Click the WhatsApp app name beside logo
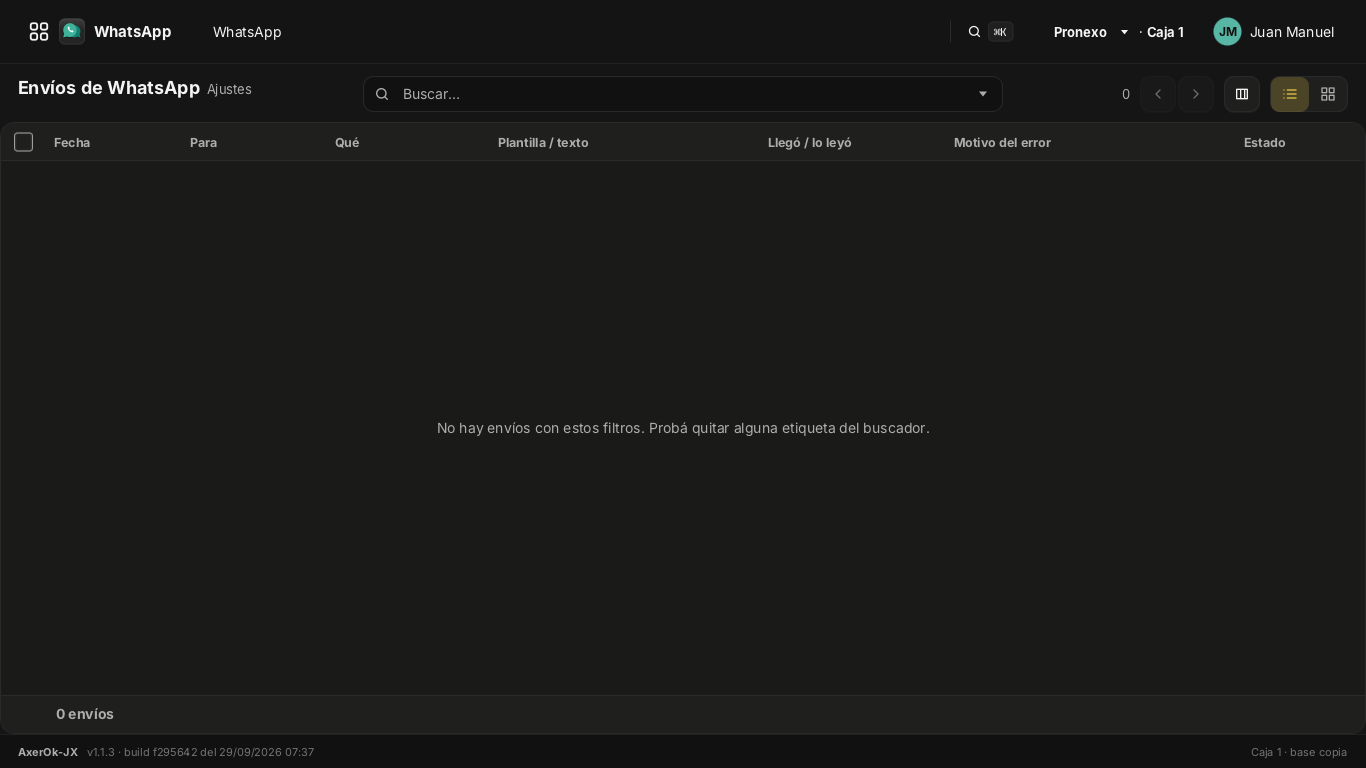The height and width of the screenshot is (768, 1366). click(x=133, y=32)
